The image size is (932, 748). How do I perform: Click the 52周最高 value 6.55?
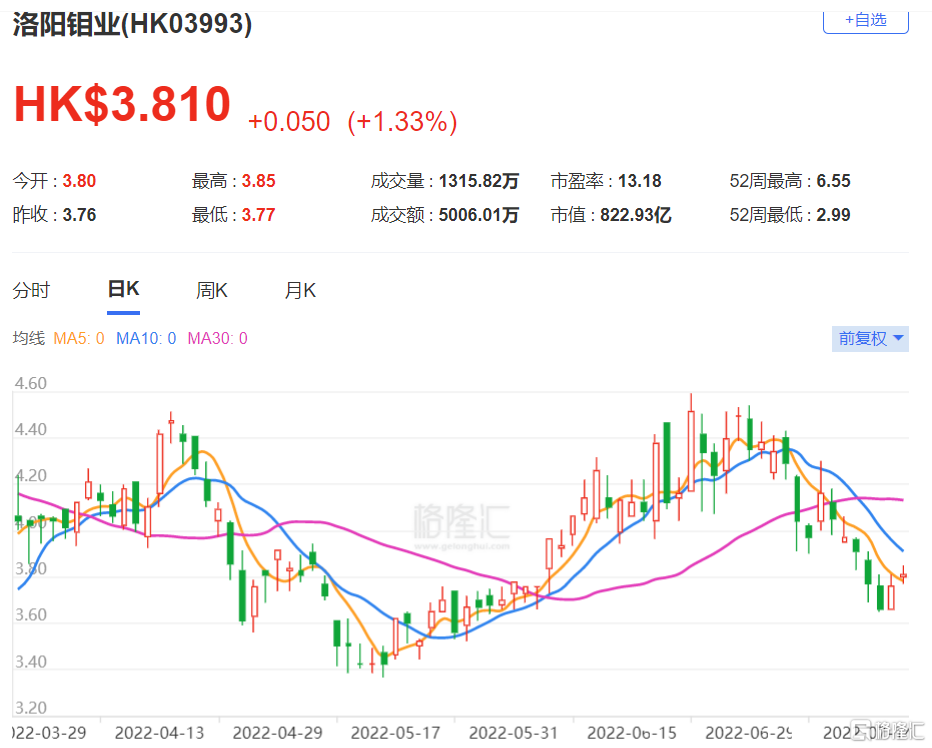click(833, 181)
